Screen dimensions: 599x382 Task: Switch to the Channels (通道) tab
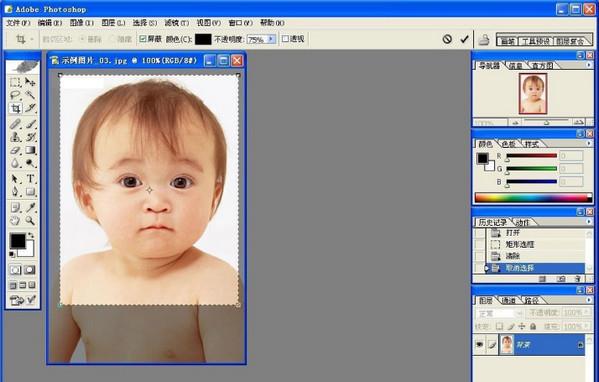pyautogui.click(x=509, y=301)
